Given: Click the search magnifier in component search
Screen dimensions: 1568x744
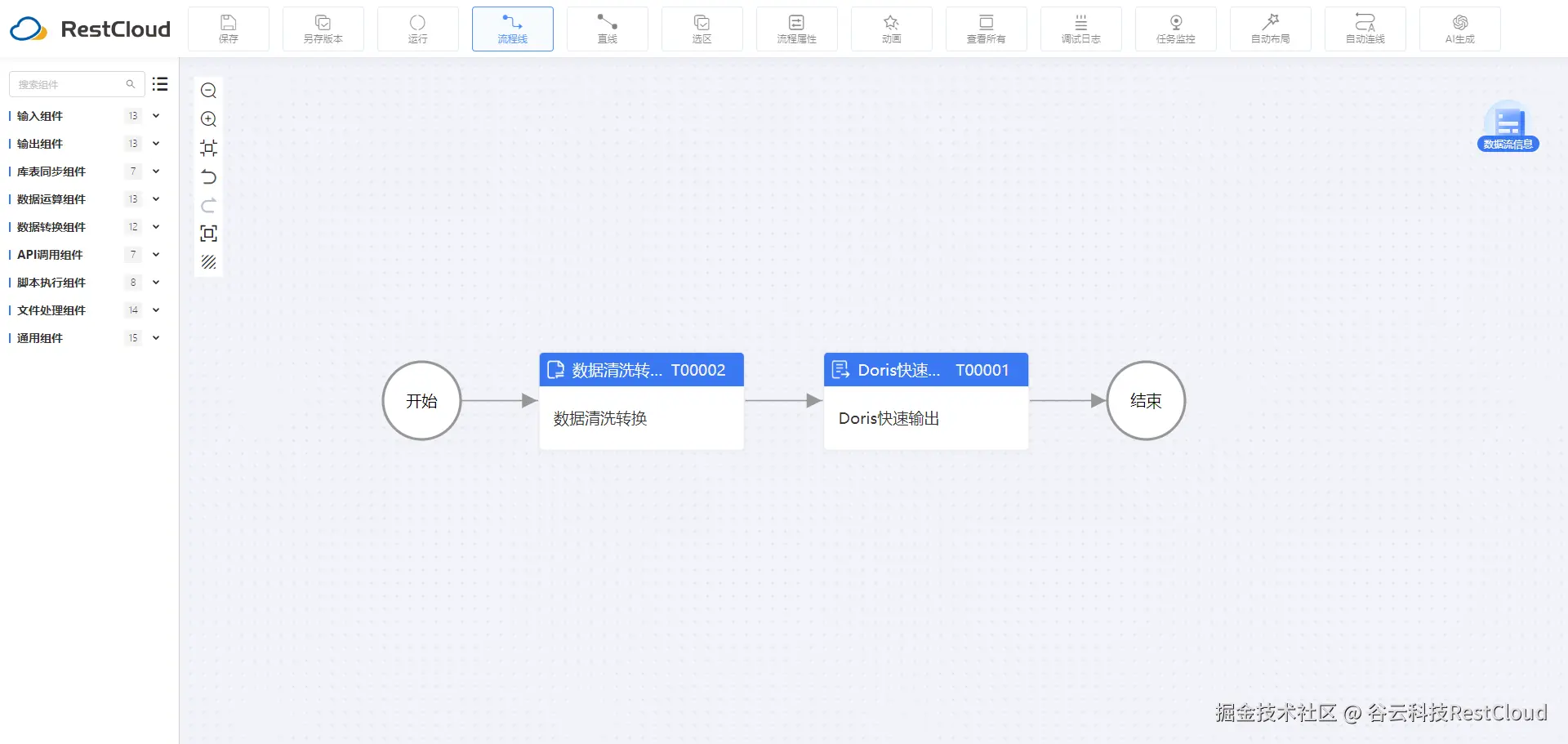Looking at the screenshot, I should point(131,84).
